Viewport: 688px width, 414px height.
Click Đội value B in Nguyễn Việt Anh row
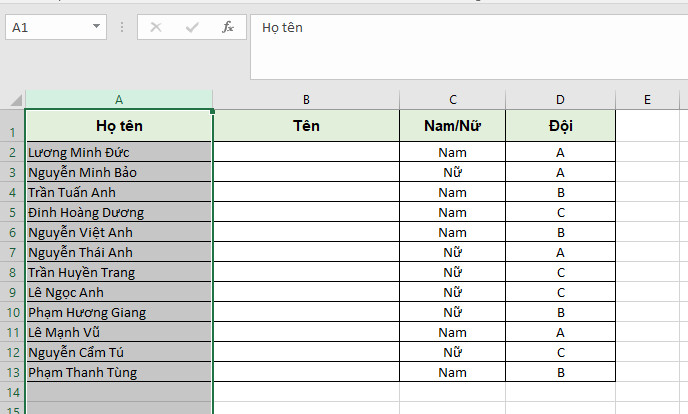pyautogui.click(x=561, y=232)
